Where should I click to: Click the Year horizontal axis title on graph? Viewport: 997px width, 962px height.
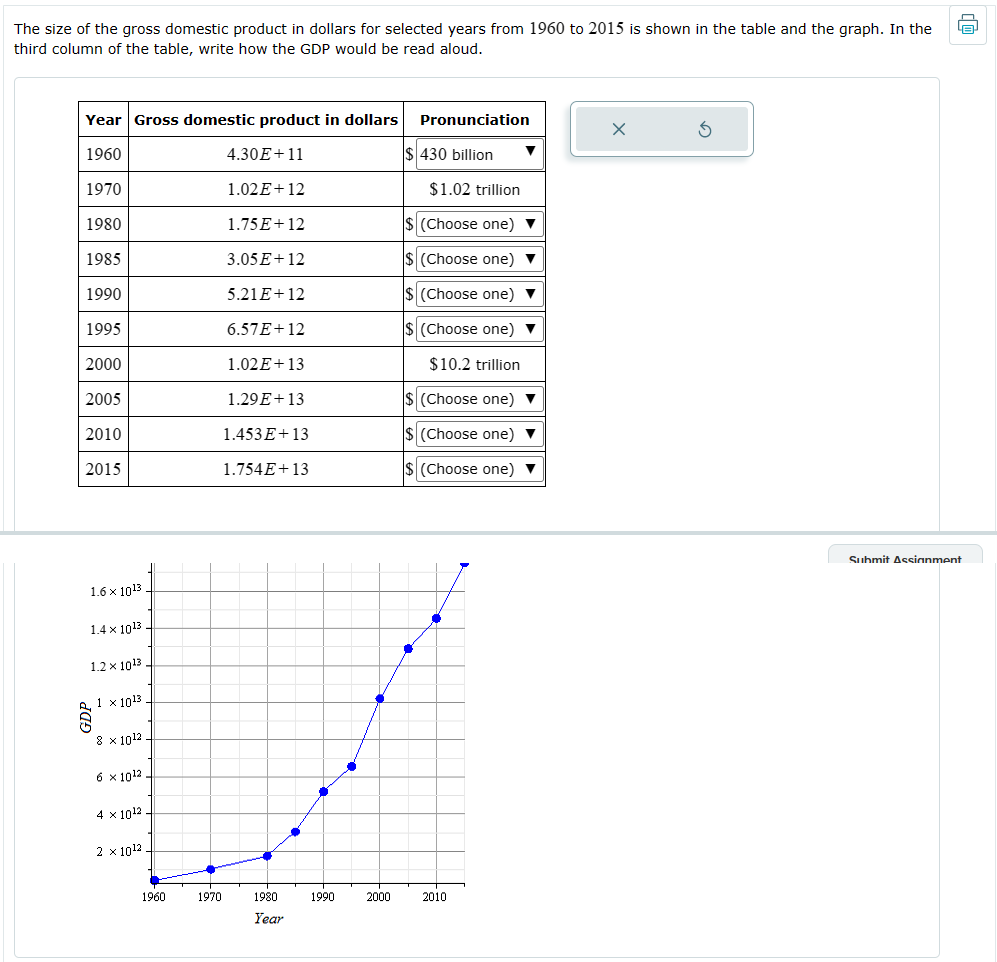(x=268, y=918)
